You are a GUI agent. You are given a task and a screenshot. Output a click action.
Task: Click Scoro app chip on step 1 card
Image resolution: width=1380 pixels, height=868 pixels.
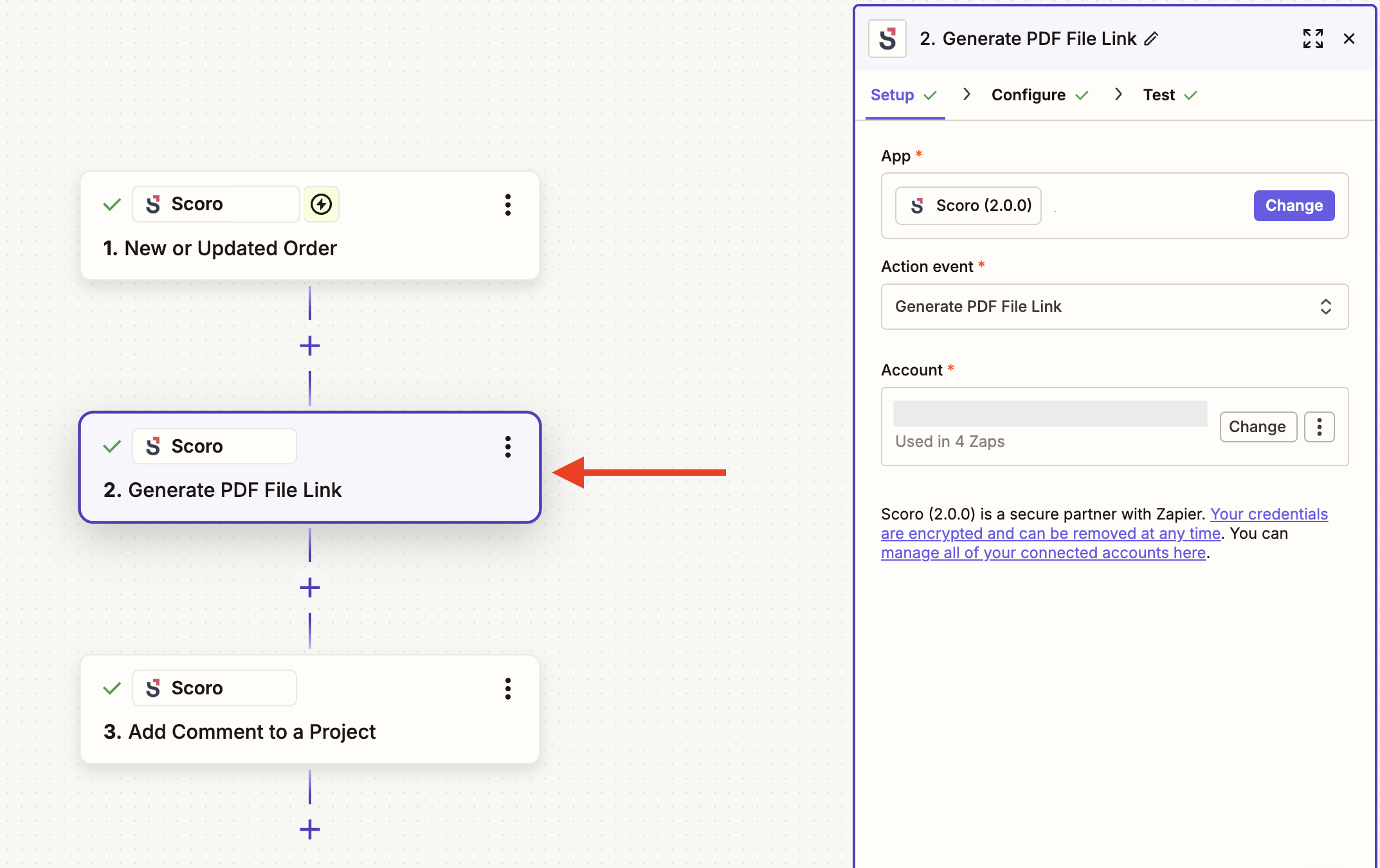tap(216, 204)
